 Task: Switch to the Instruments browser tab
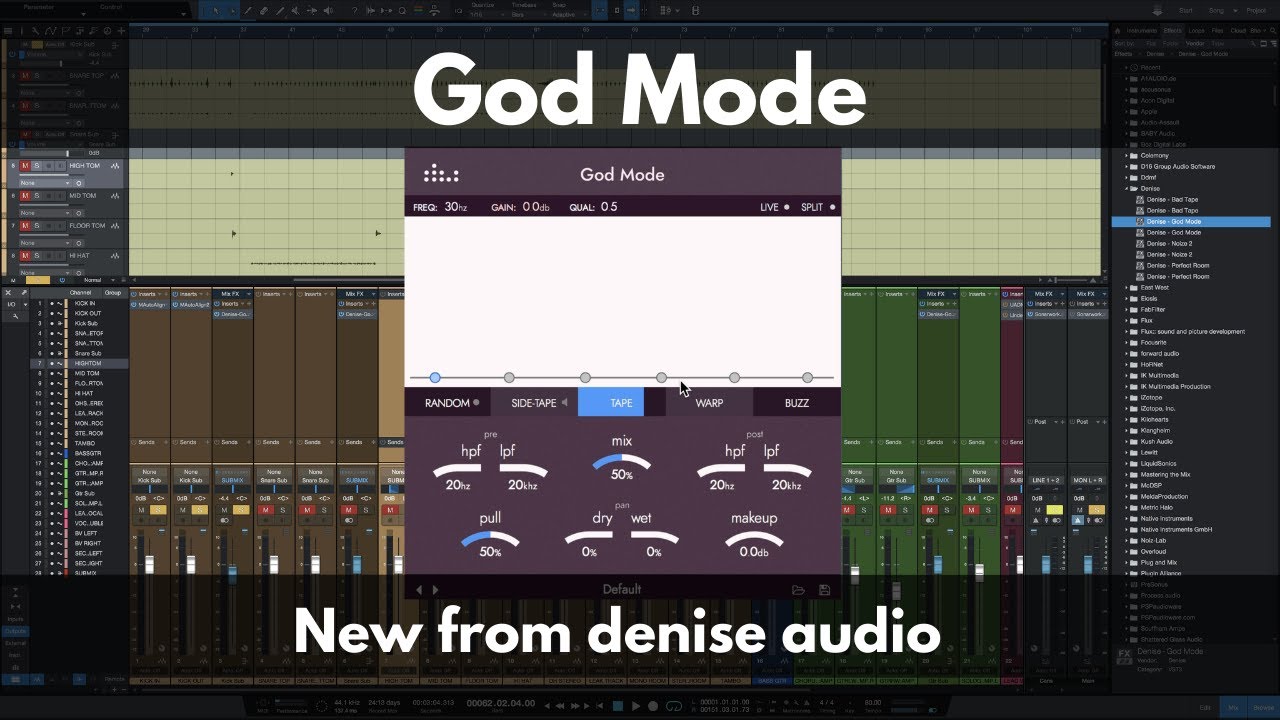click(x=1141, y=31)
